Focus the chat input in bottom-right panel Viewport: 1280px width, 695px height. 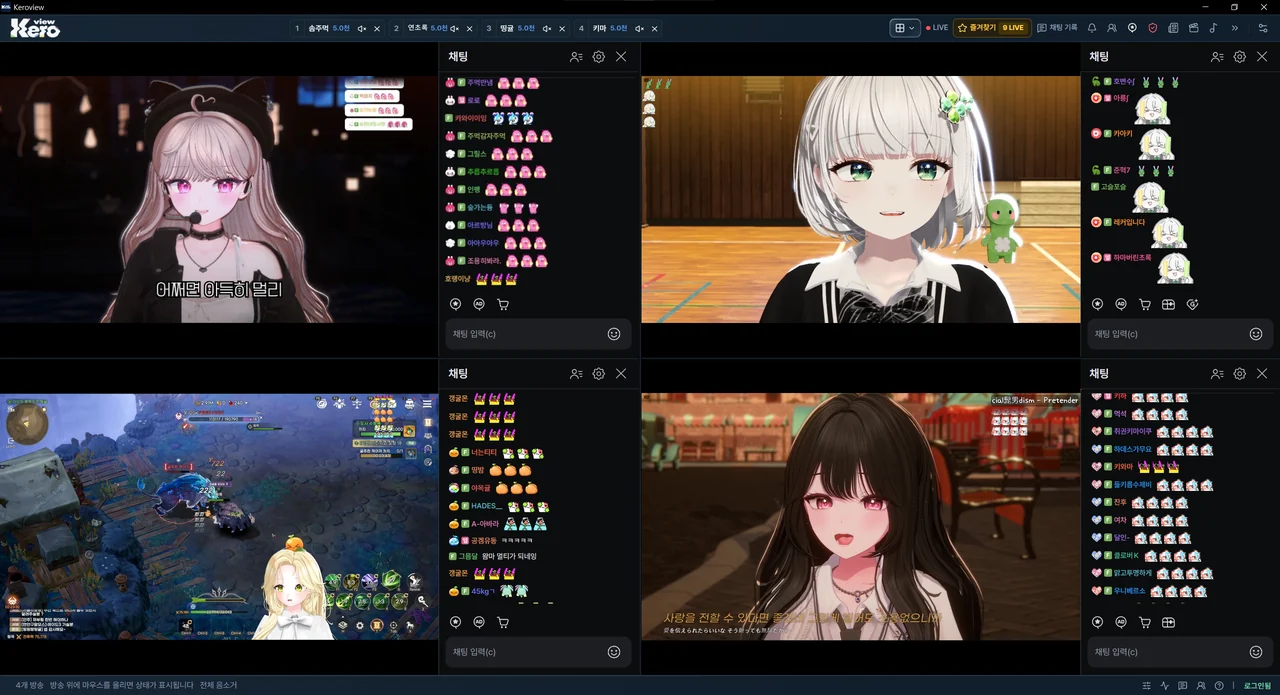[1180, 652]
